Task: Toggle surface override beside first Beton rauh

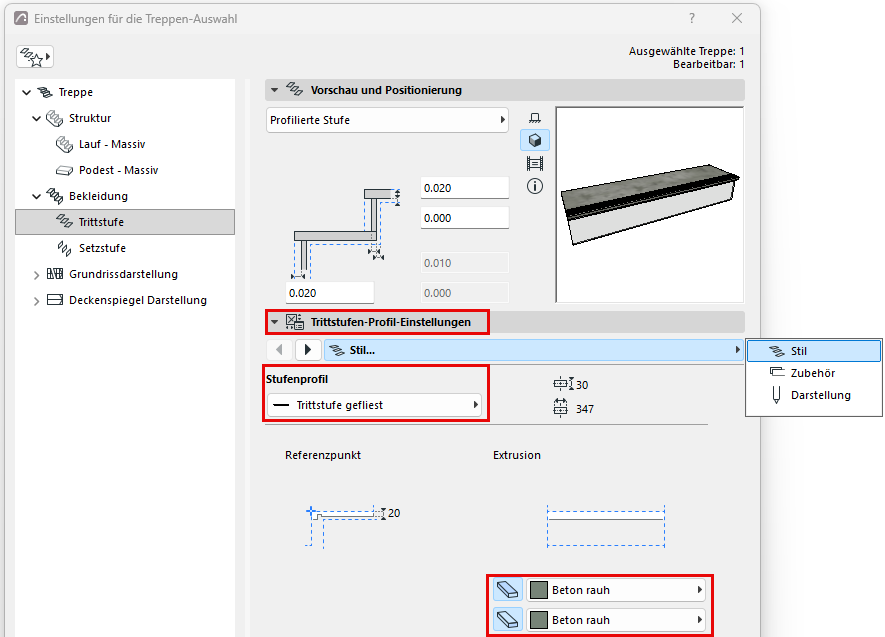Action: [x=507, y=590]
